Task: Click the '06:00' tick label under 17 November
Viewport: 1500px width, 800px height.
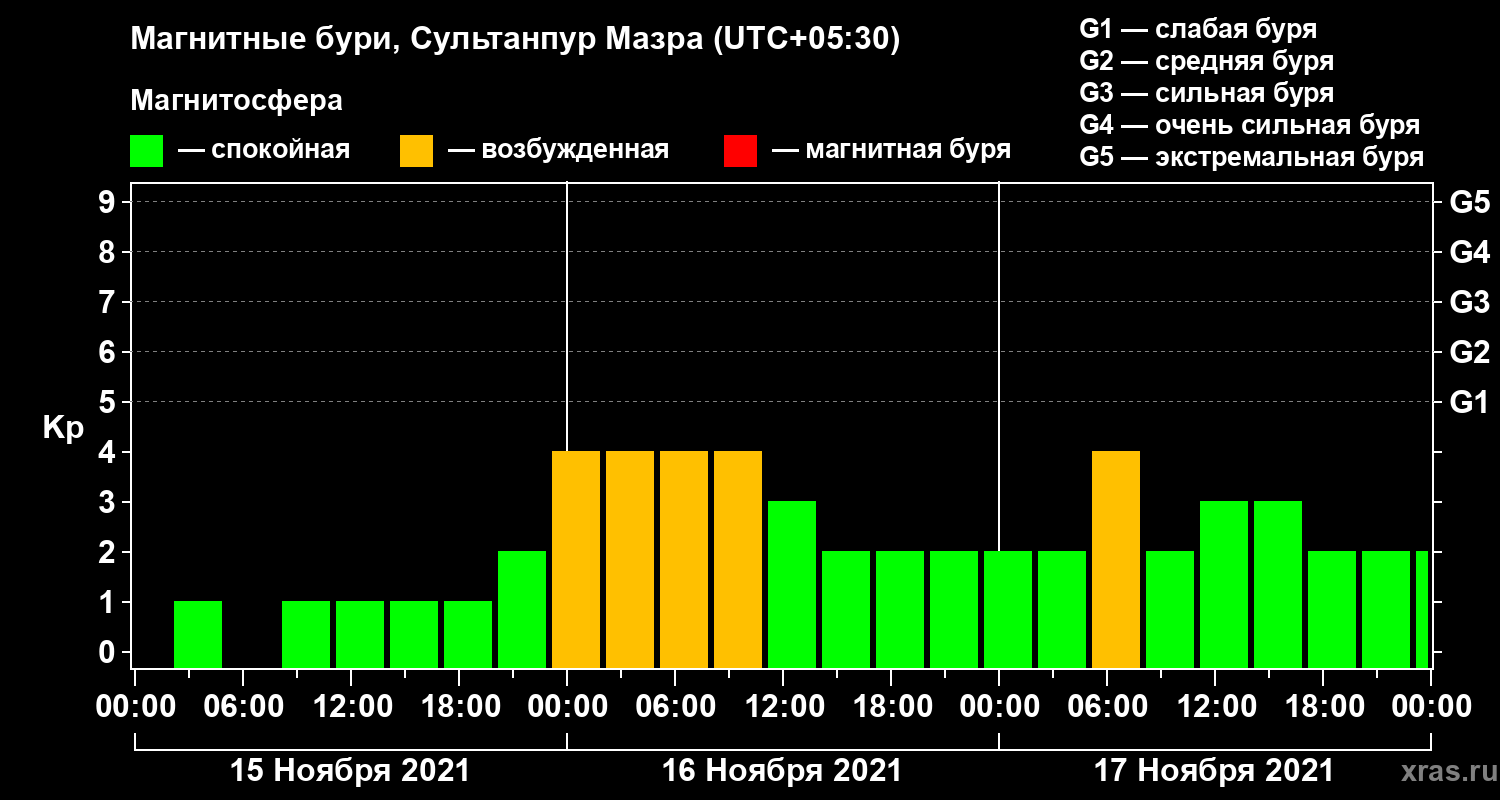Action: pyautogui.click(x=1107, y=707)
